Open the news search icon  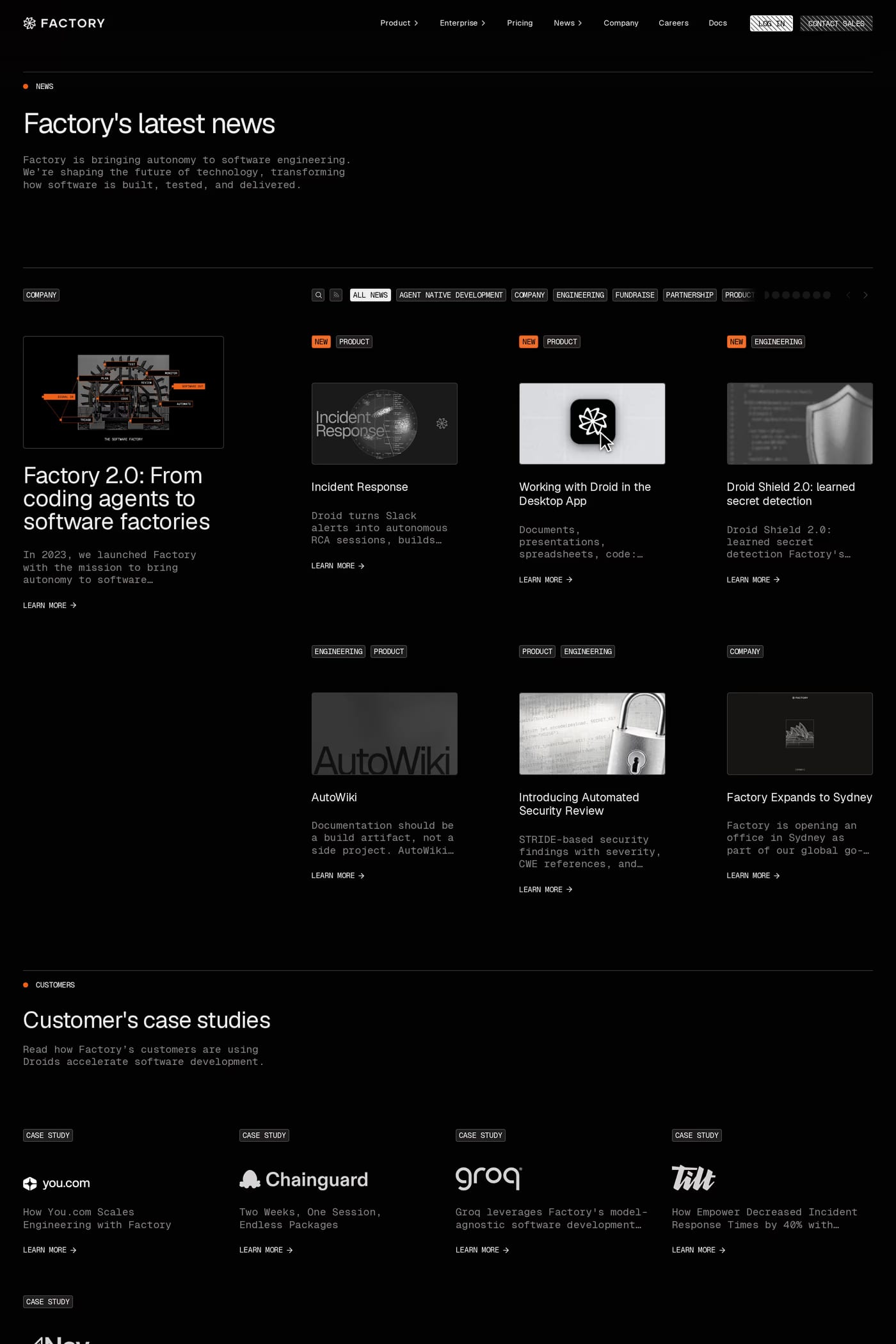tap(318, 295)
